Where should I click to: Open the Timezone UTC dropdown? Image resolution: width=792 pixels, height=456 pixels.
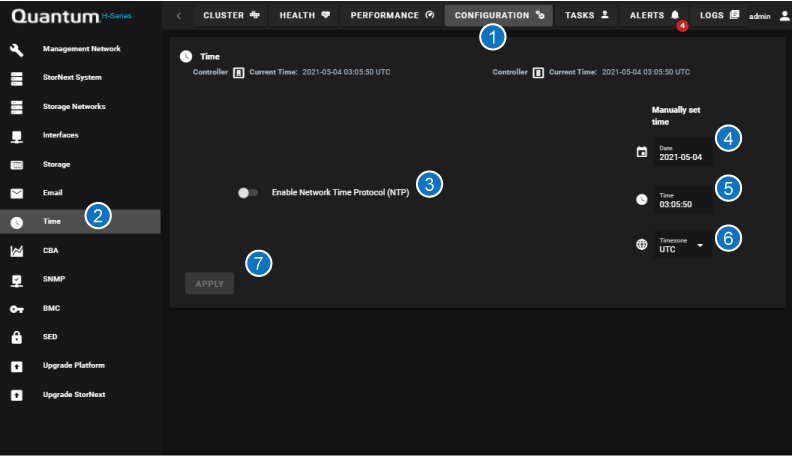point(683,245)
